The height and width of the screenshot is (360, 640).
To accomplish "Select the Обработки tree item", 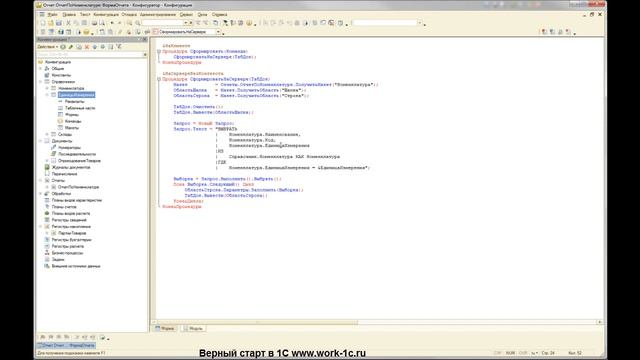I will [61, 193].
